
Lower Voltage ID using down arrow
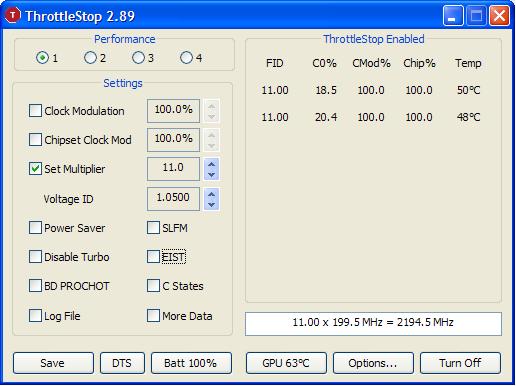click(211, 205)
